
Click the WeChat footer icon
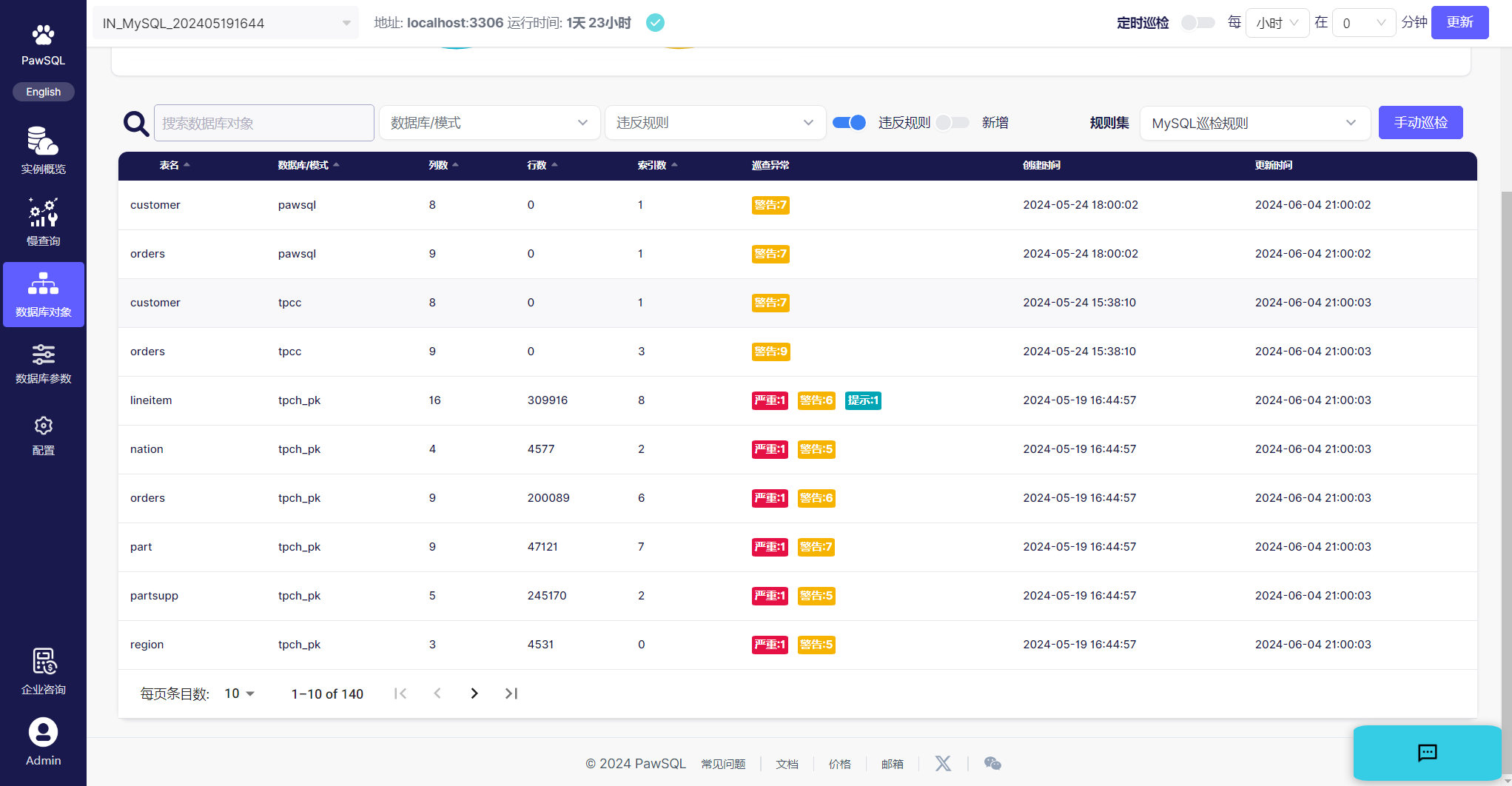point(992,763)
